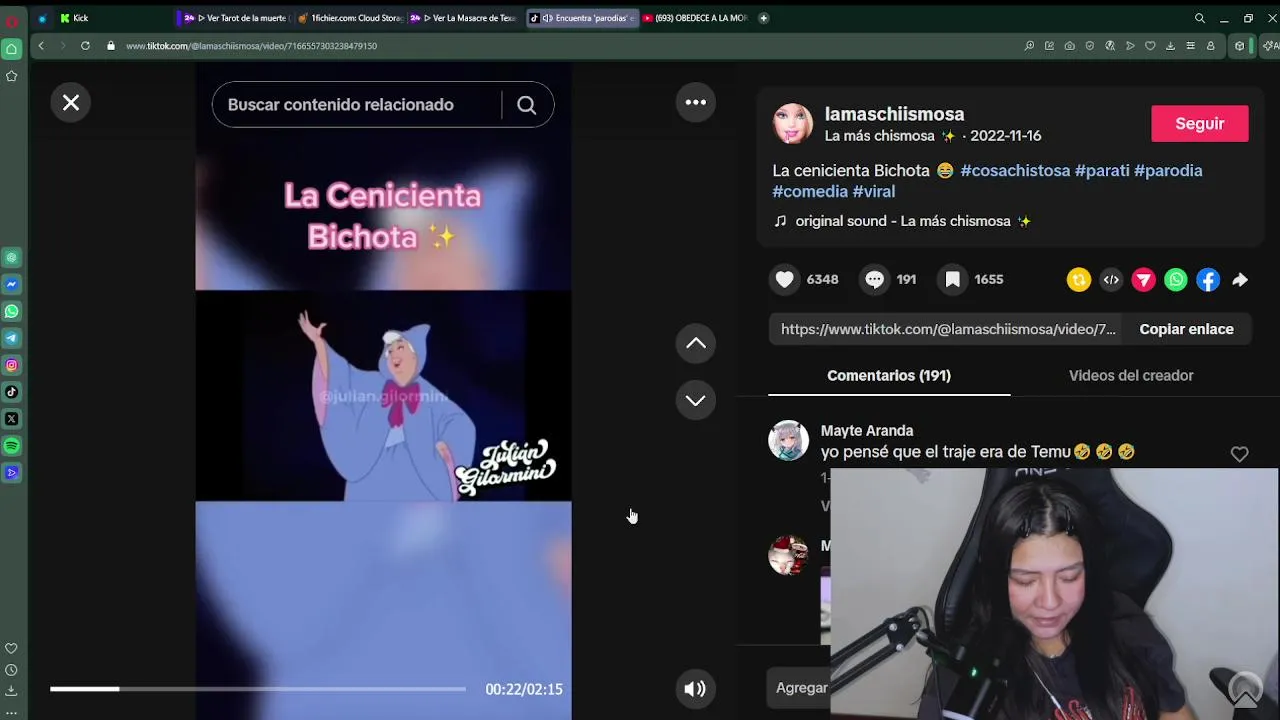Click the search magnifier in the related-content bar
Viewport: 1280px width, 720px height.
tap(526, 105)
